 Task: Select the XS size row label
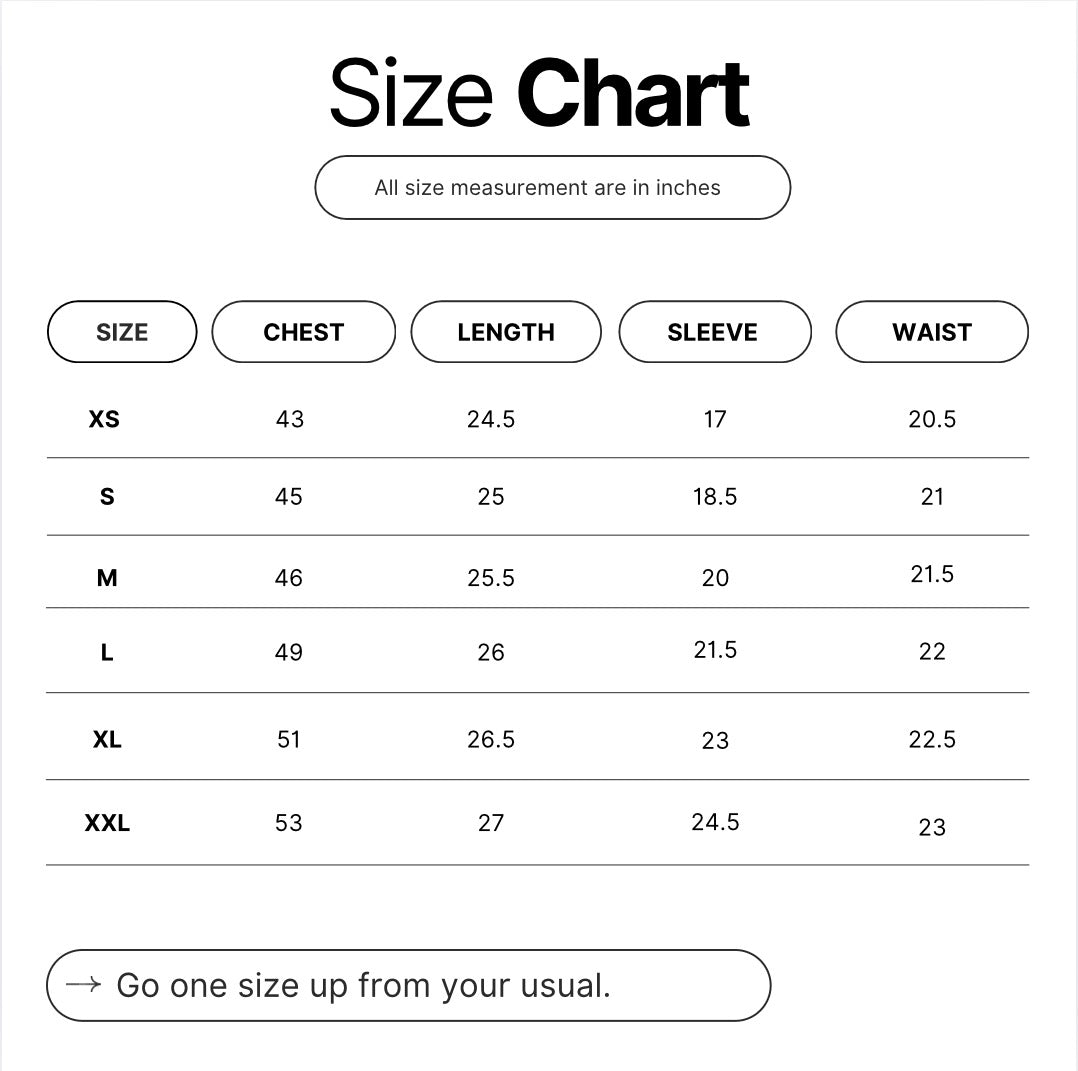pyautogui.click(x=104, y=419)
